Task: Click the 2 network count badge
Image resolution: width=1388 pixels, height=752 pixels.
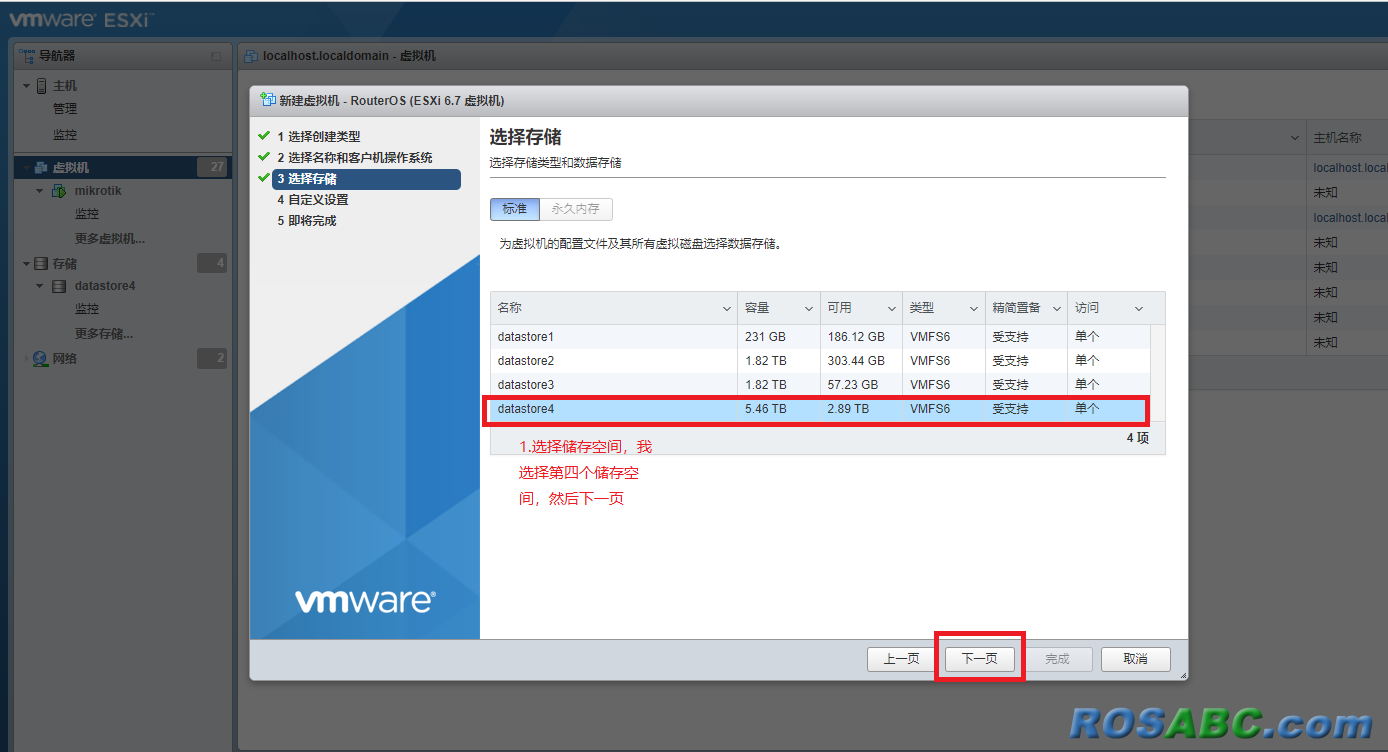Action: [212, 358]
